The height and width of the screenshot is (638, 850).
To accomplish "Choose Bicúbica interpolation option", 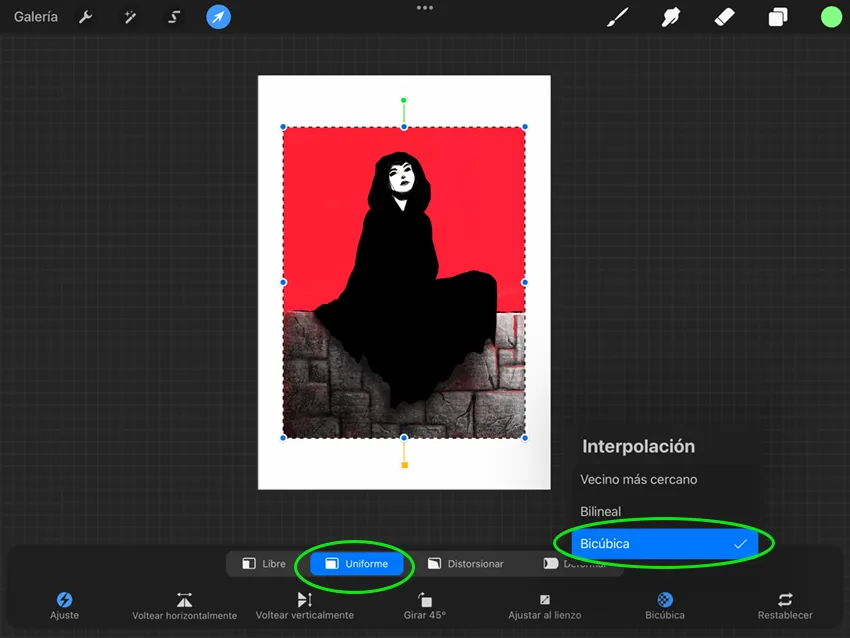I will tap(665, 543).
